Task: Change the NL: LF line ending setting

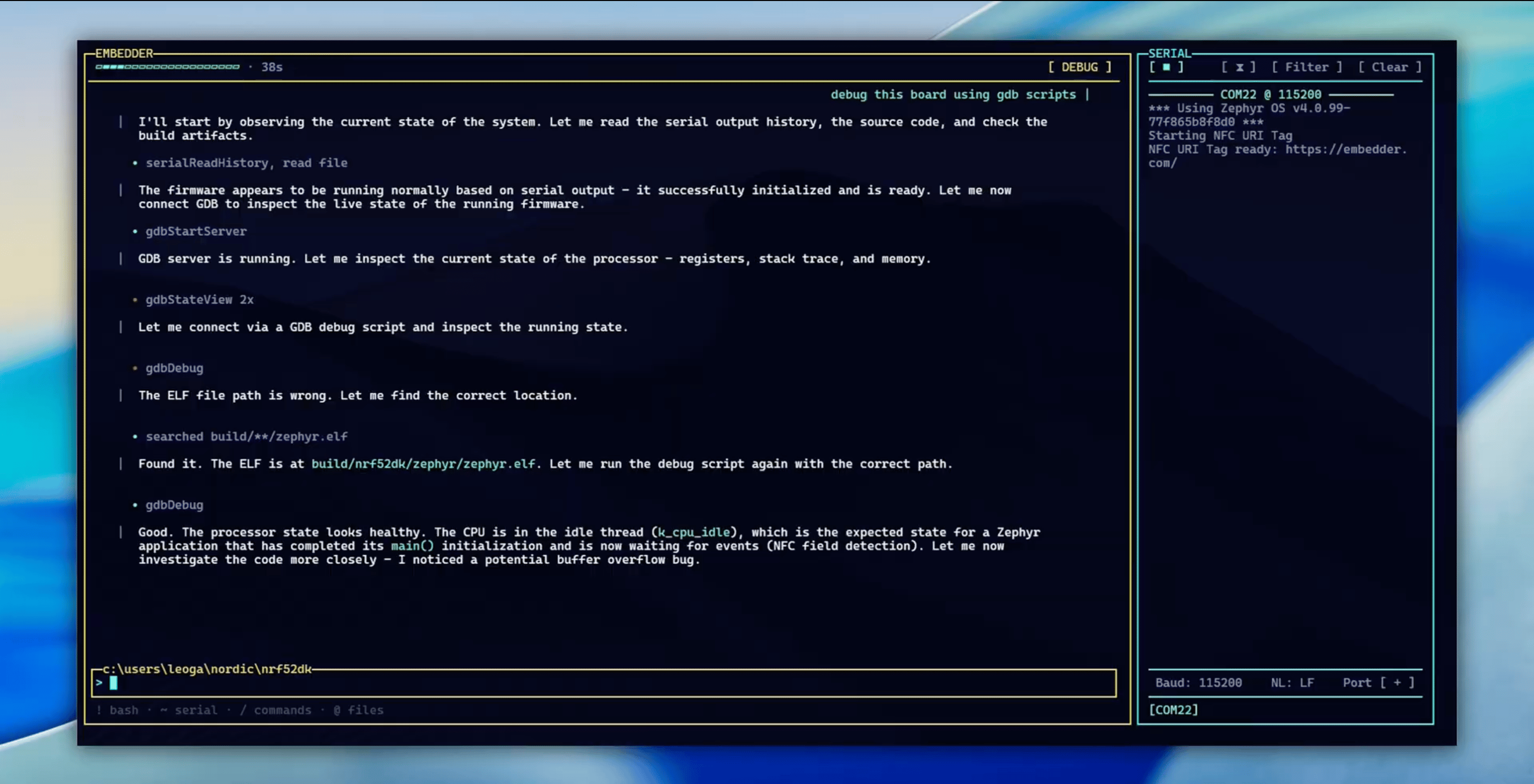Action: coord(1292,683)
